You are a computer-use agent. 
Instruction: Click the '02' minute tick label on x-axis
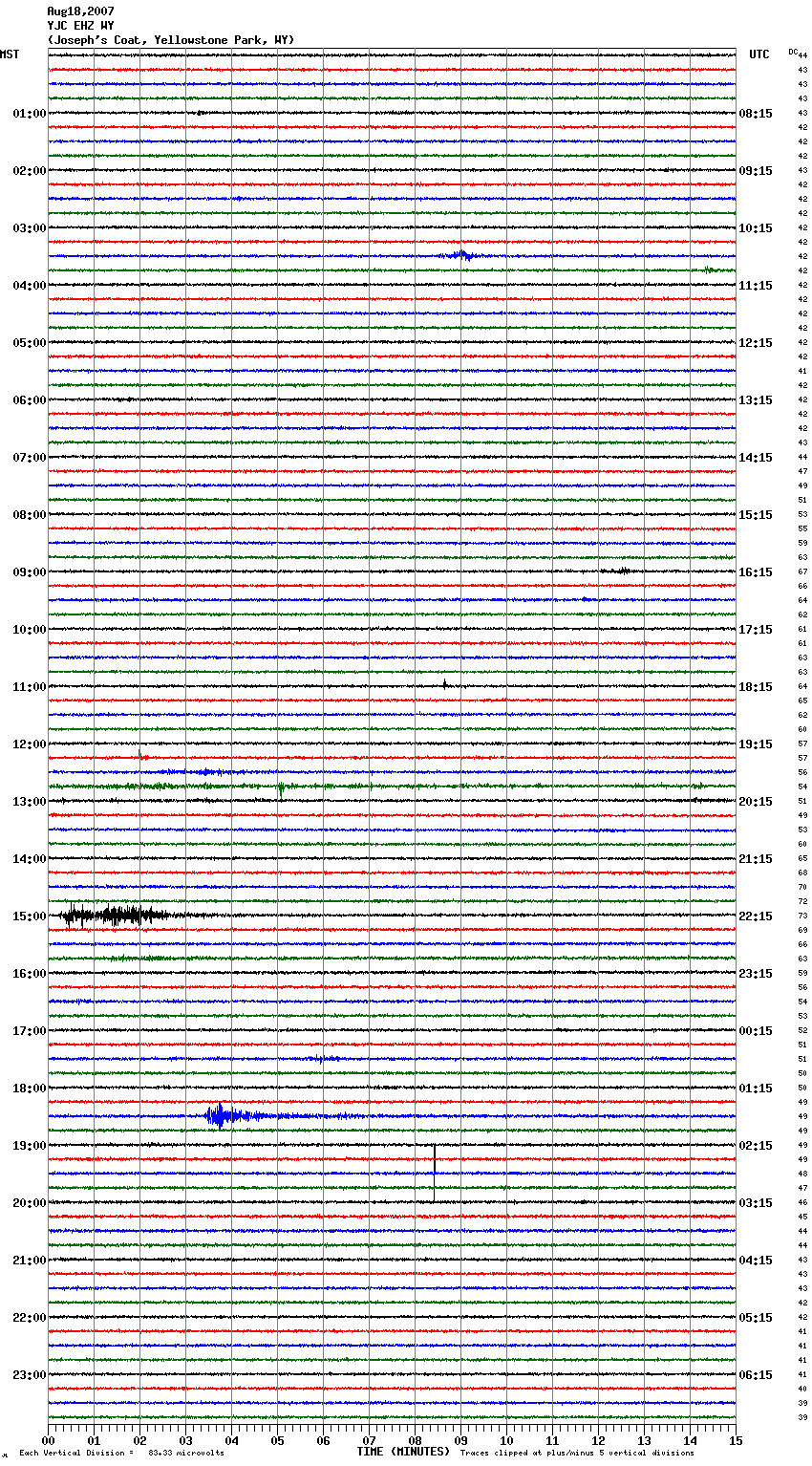(140, 1440)
